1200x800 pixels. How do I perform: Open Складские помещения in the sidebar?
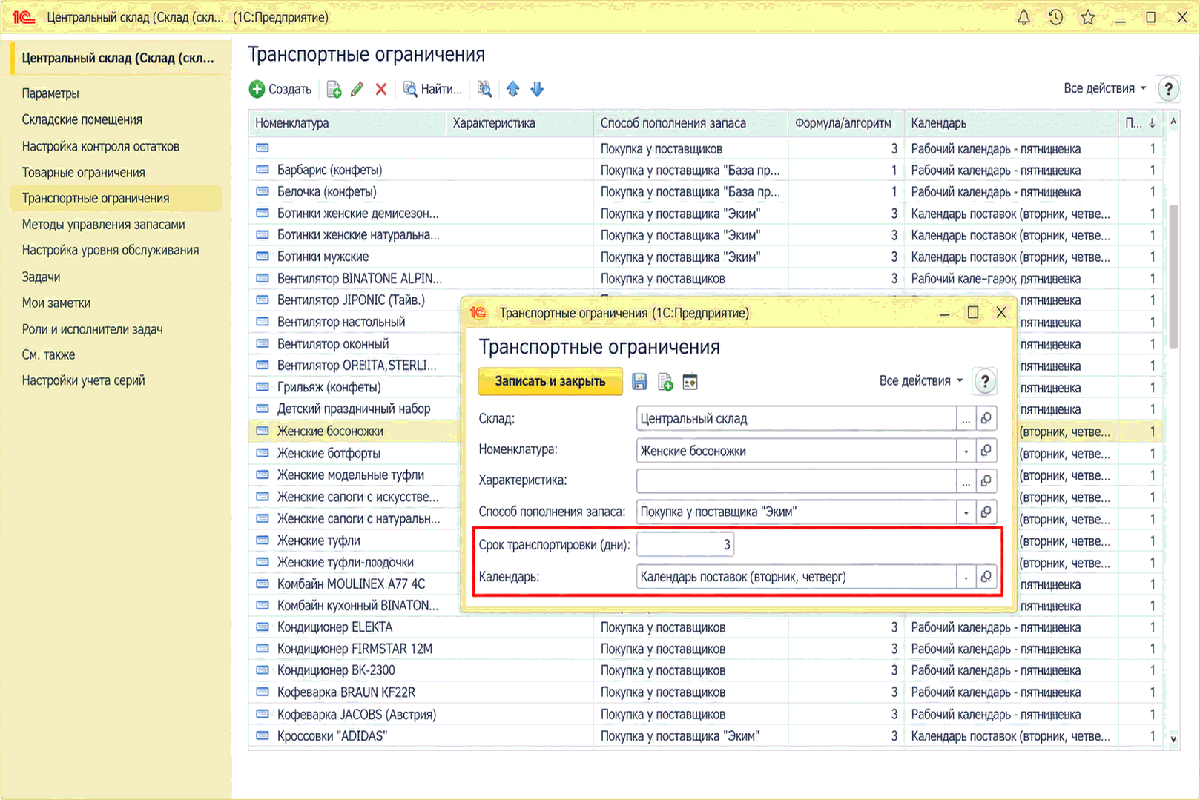pyautogui.click(x=82, y=120)
